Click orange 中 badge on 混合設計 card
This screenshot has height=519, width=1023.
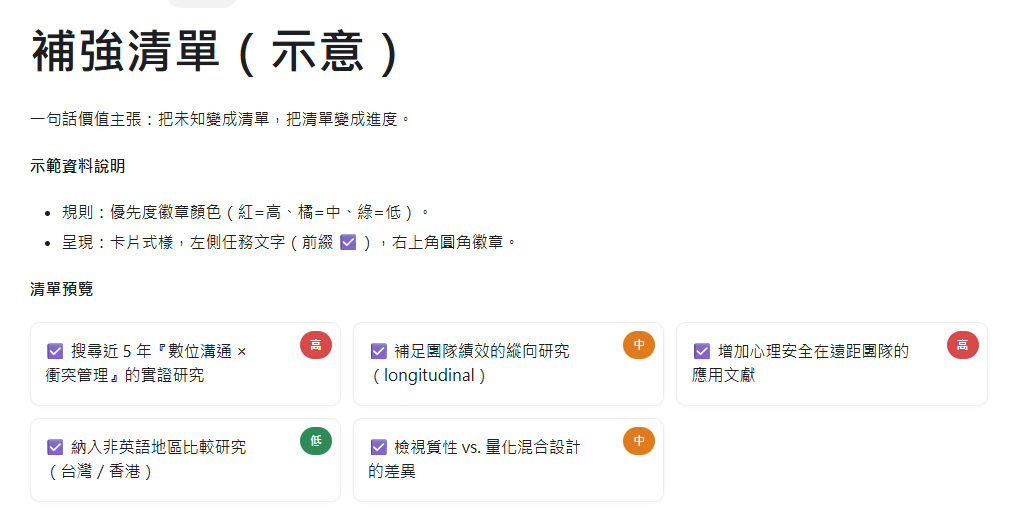[639, 441]
